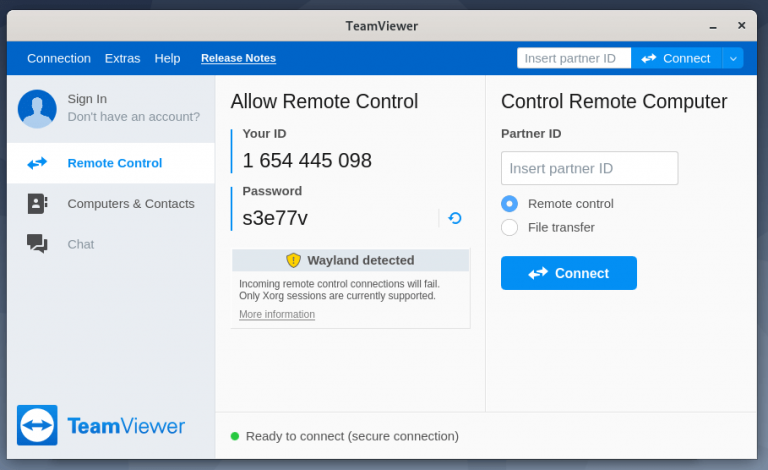Click the Your ID number 1 654 445 098
This screenshot has width=768, height=470.
click(307, 161)
